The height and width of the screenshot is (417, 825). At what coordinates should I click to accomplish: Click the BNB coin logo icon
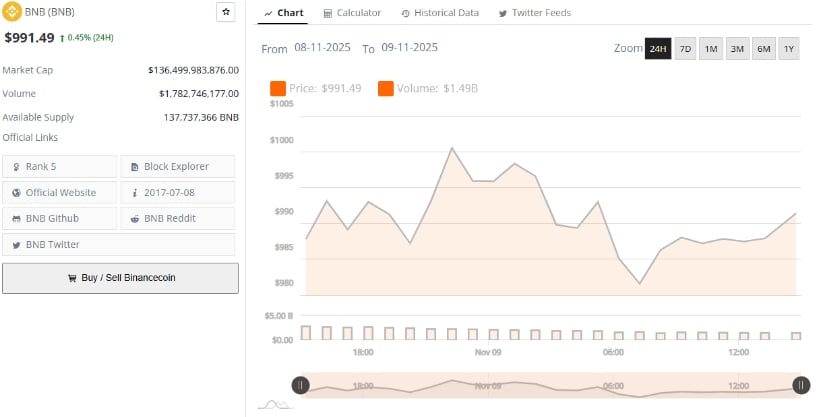(14, 13)
